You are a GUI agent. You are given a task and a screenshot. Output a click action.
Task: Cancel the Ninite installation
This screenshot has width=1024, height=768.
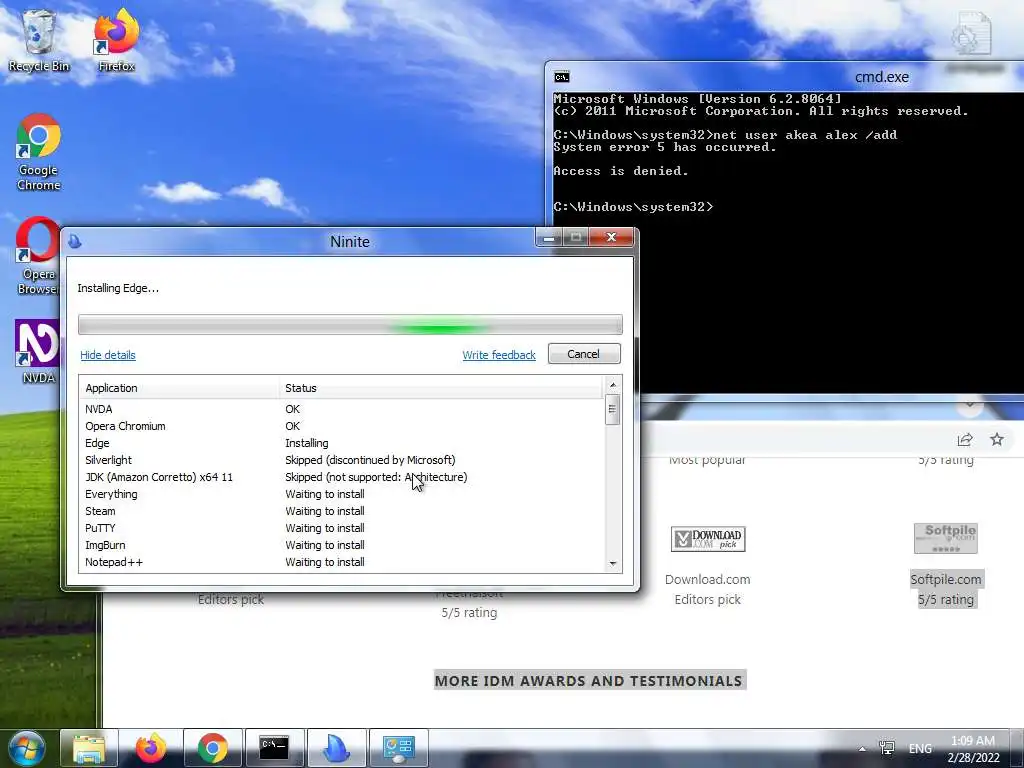click(584, 354)
